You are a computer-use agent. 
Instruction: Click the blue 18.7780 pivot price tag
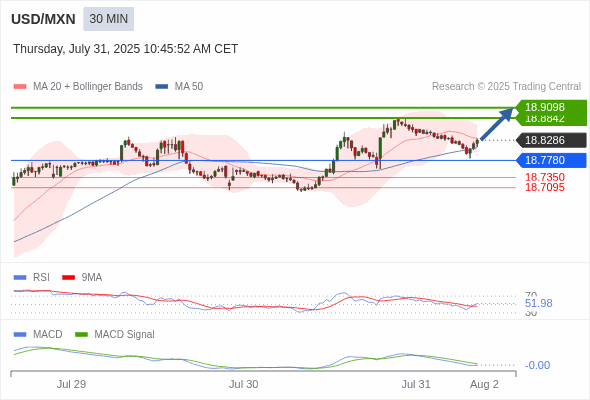pyautogui.click(x=551, y=160)
